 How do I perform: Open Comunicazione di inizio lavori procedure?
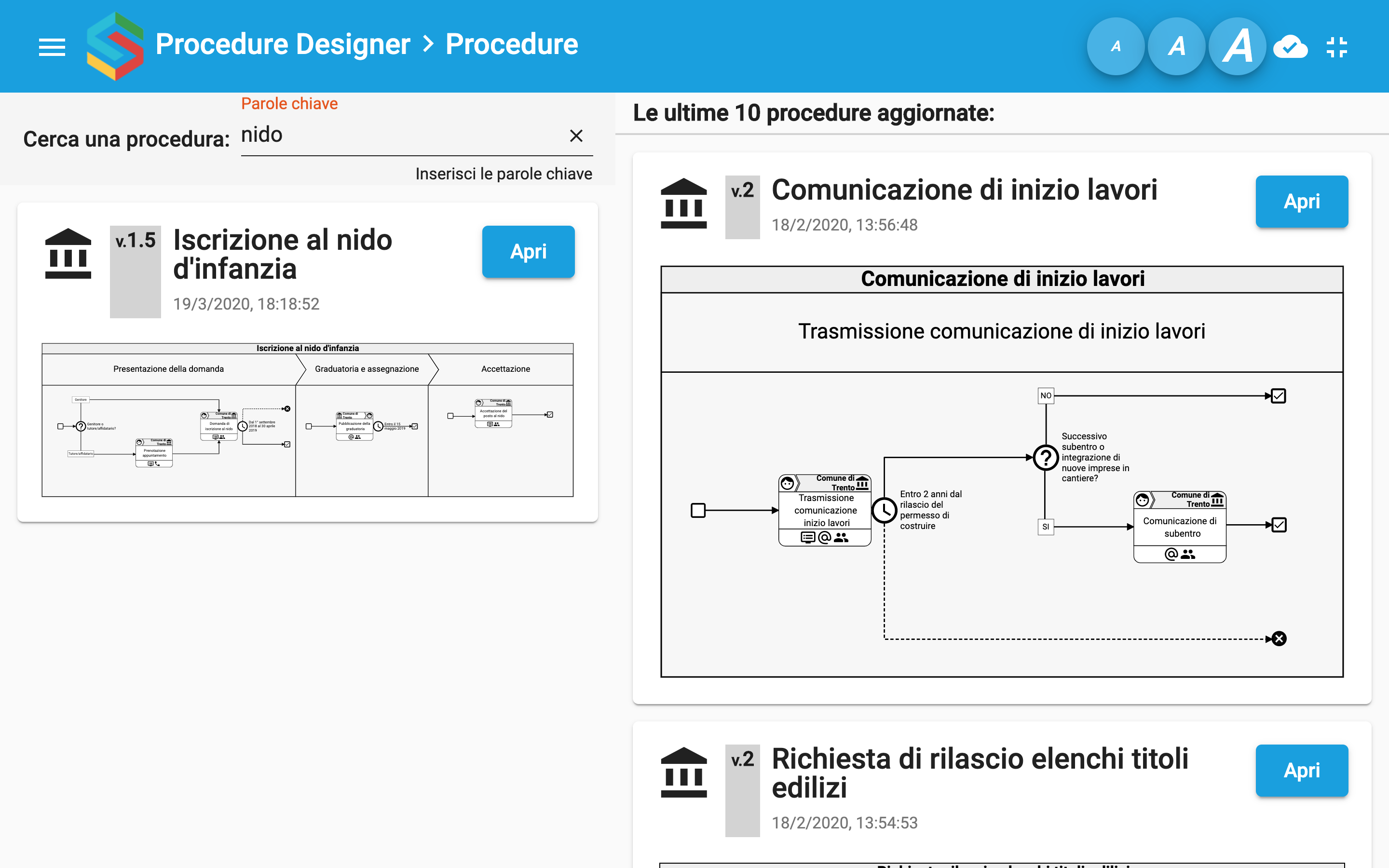(x=1301, y=202)
